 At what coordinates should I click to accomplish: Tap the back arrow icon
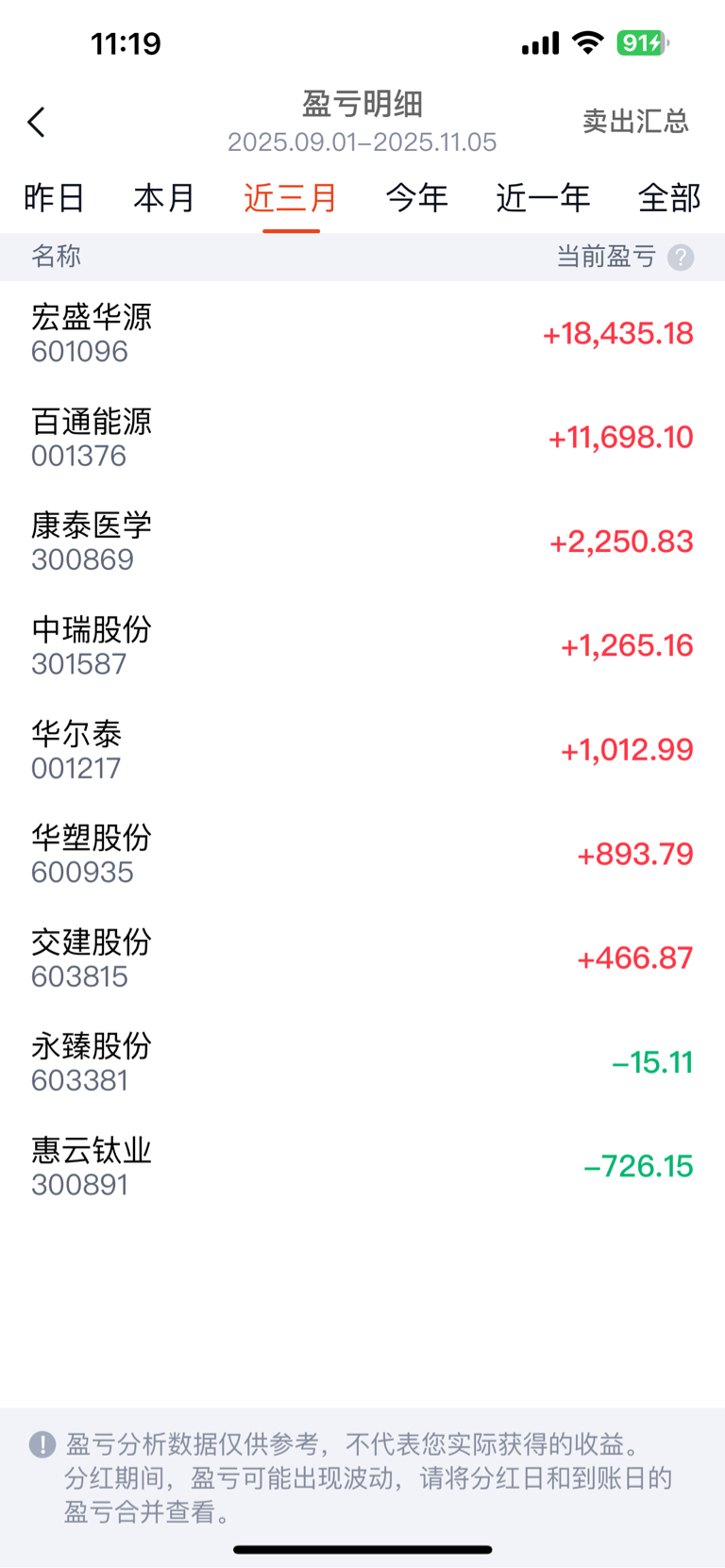[x=37, y=122]
